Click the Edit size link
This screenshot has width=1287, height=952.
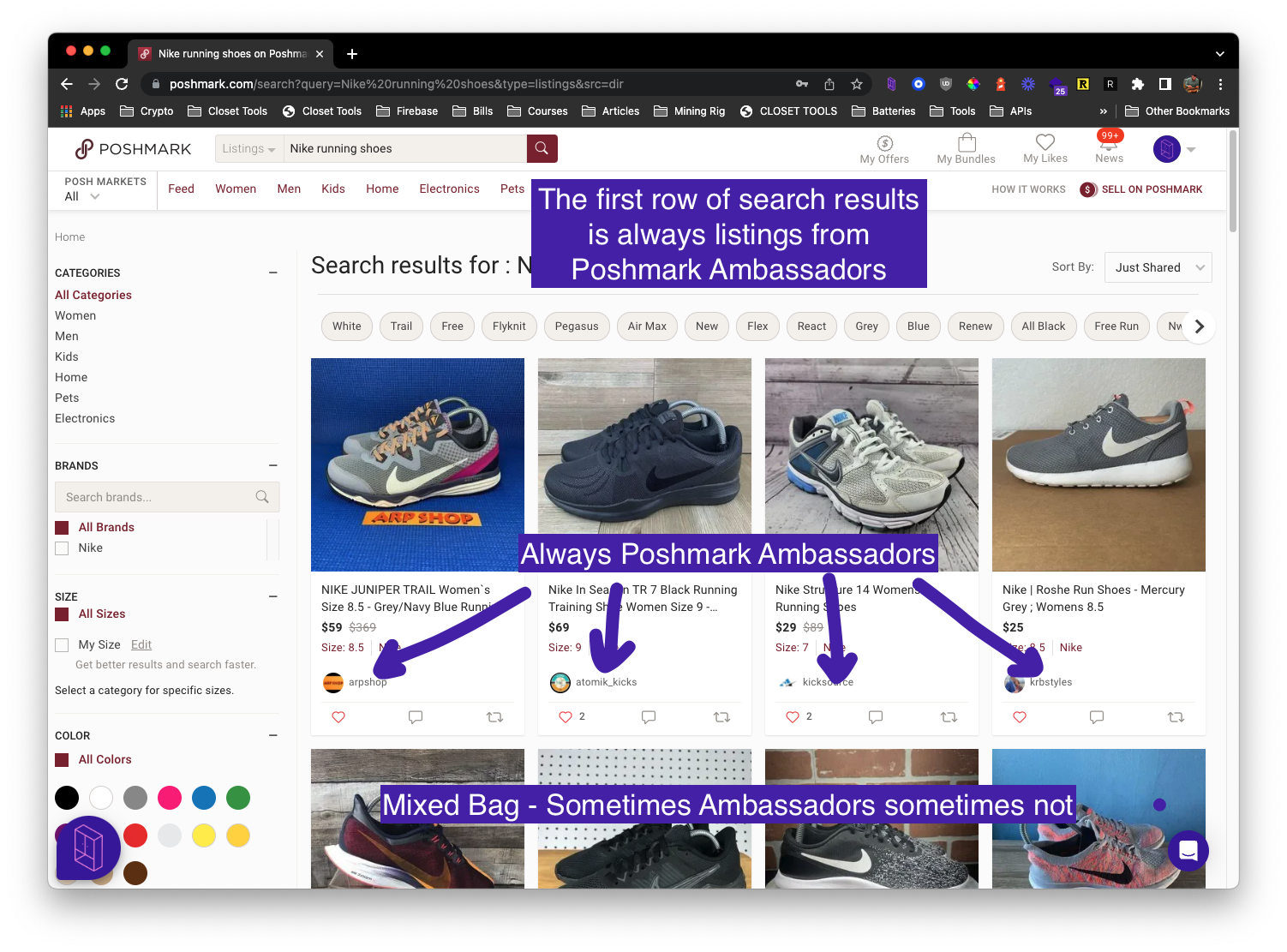click(141, 645)
